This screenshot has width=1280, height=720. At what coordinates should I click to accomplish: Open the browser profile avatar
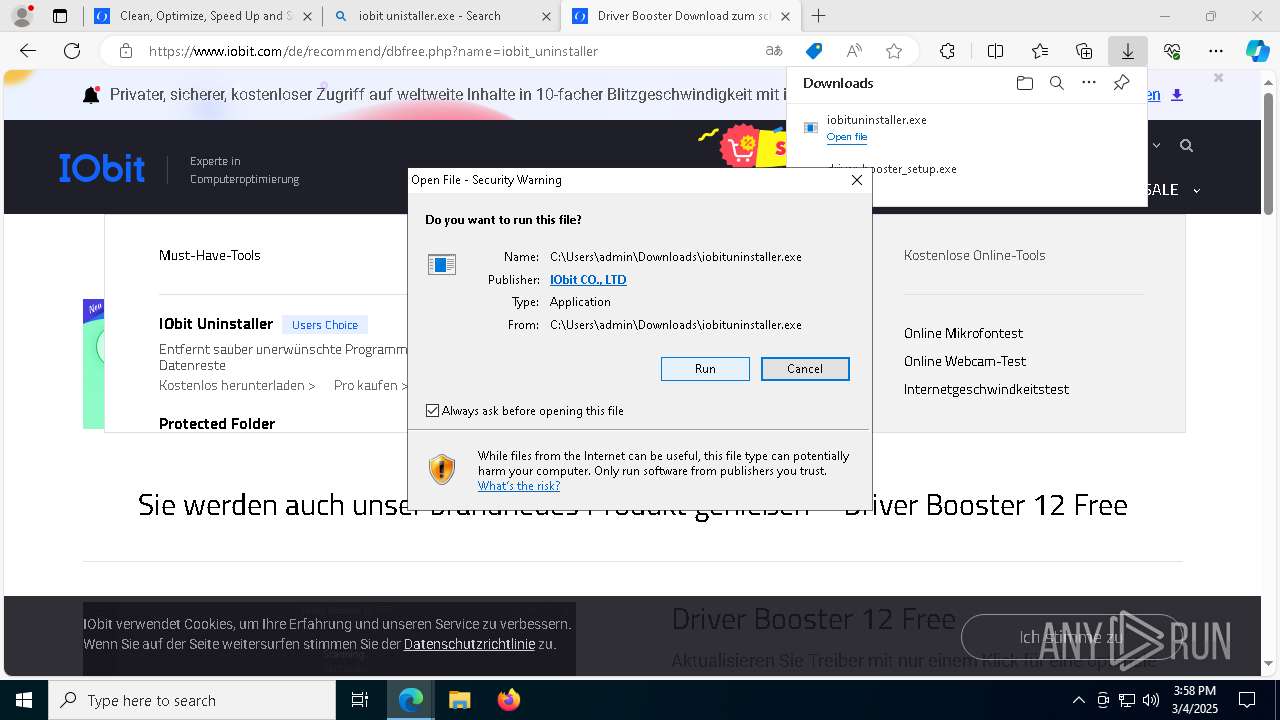[x=22, y=16]
